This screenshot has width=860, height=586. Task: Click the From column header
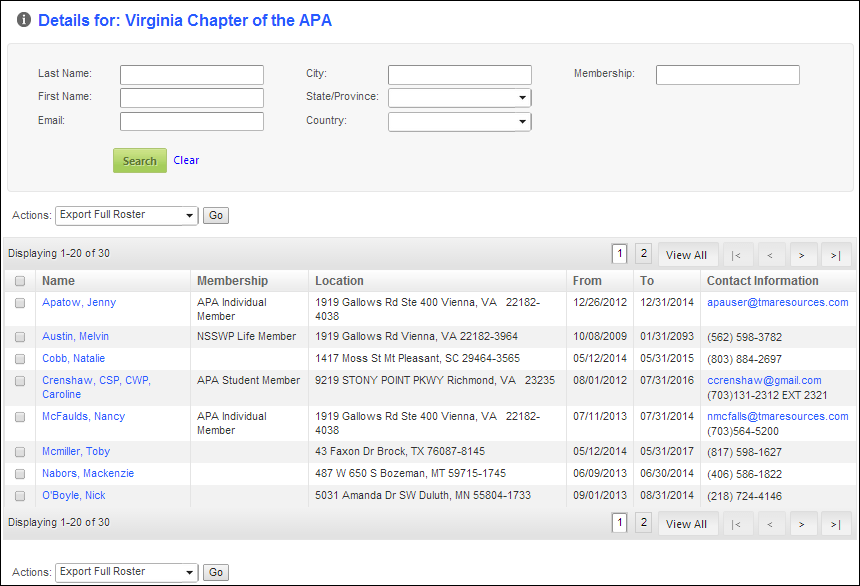click(587, 280)
